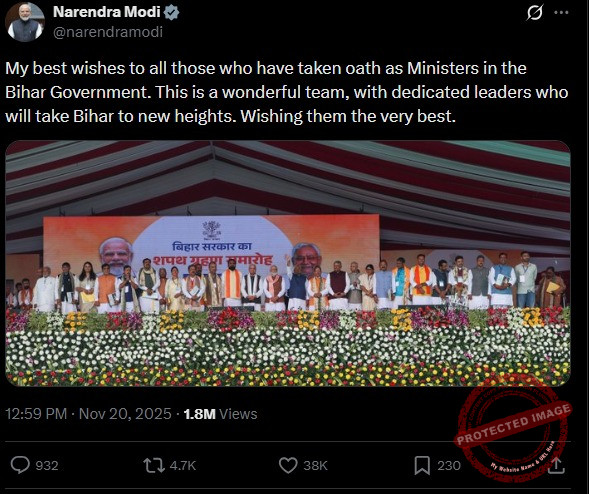589x494 pixels.
Task: Click the reply speech bubble icon
Action: coord(20,465)
